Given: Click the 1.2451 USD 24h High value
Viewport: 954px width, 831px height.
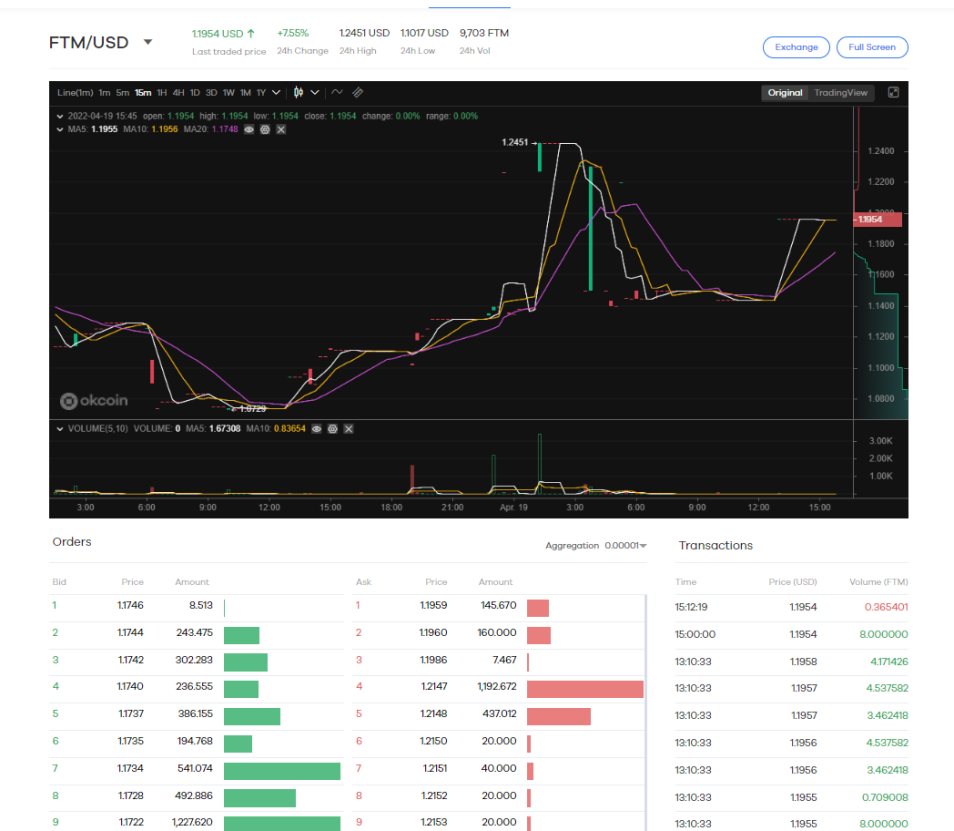Looking at the screenshot, I should (364, 33).
